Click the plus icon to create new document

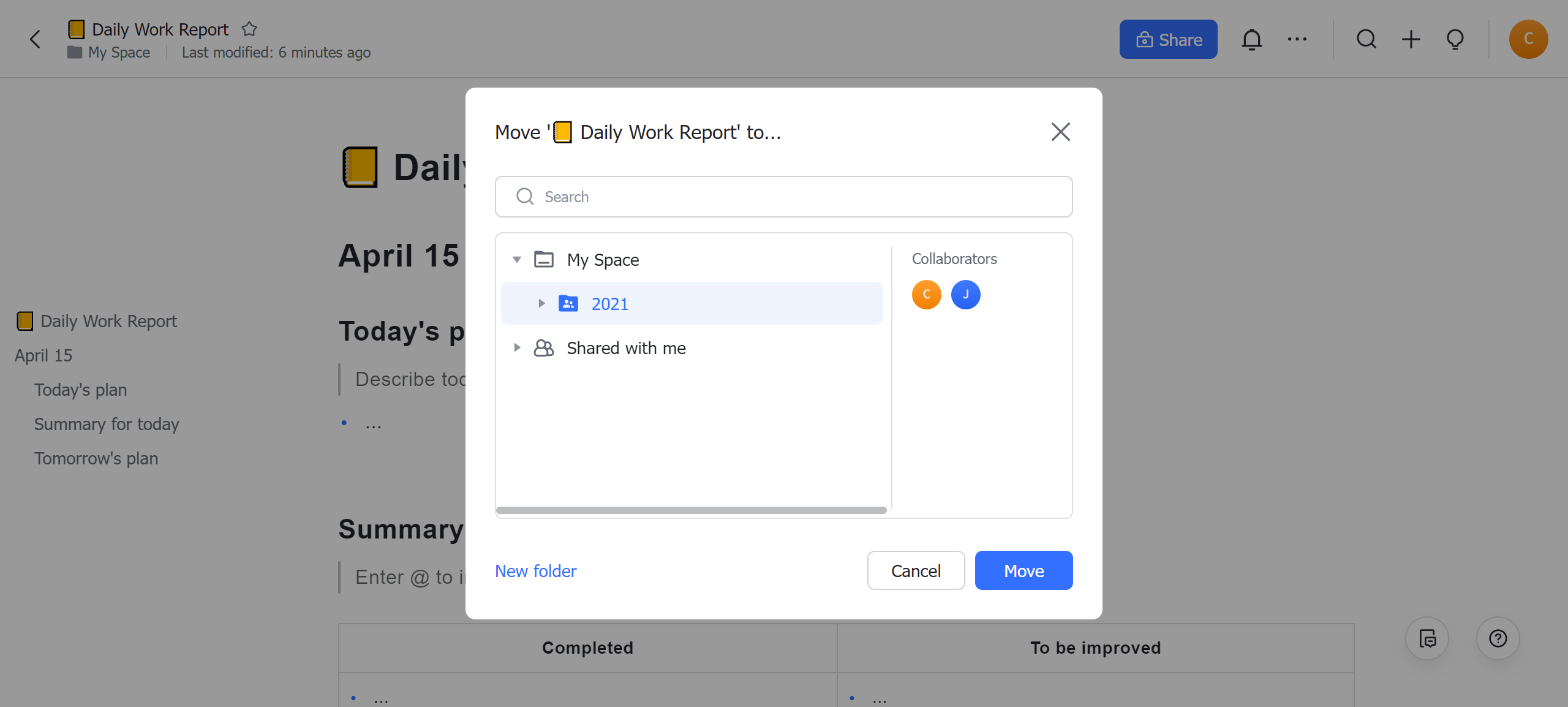tap(1411, 39)
